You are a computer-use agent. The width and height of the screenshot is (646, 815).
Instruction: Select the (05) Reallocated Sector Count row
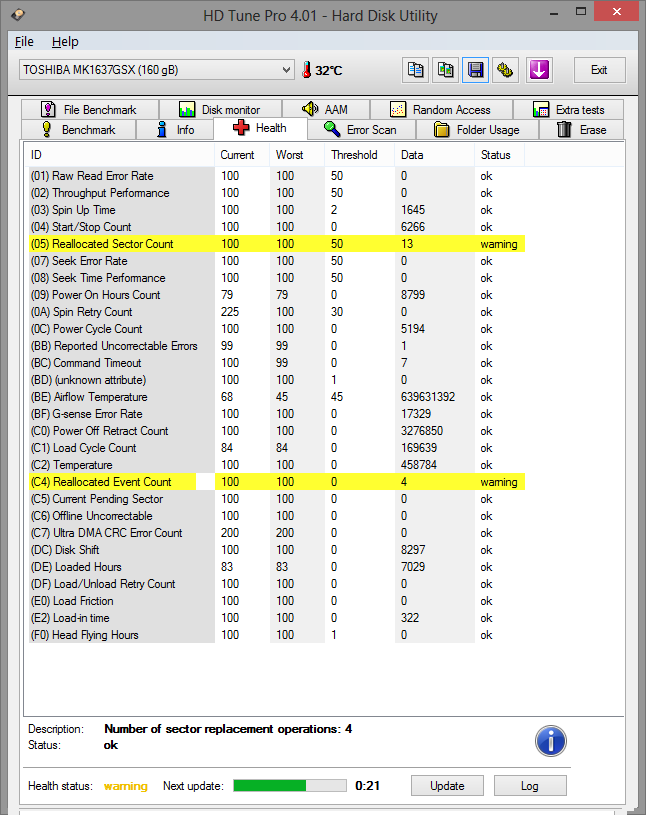pyautogui.click(x=276, y=244)
